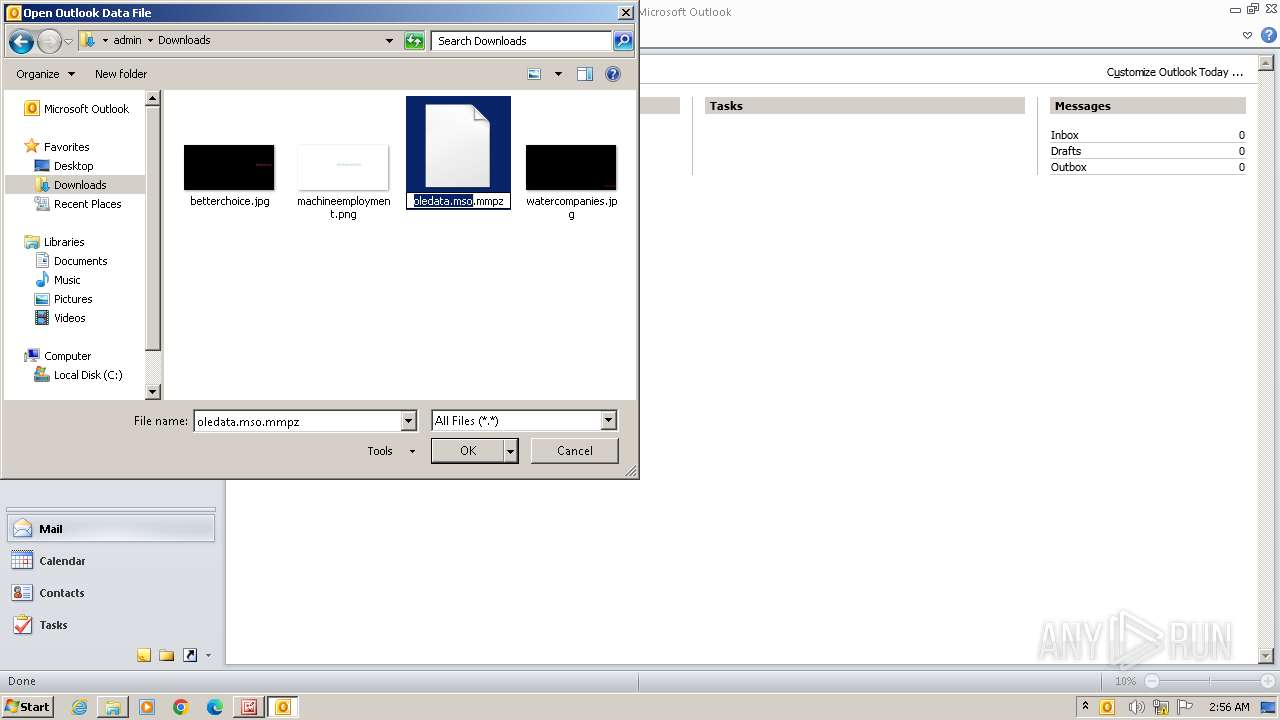1280x720 pixels.
Task: Expand the File name history dropdown
Action: tap(408, 421)
